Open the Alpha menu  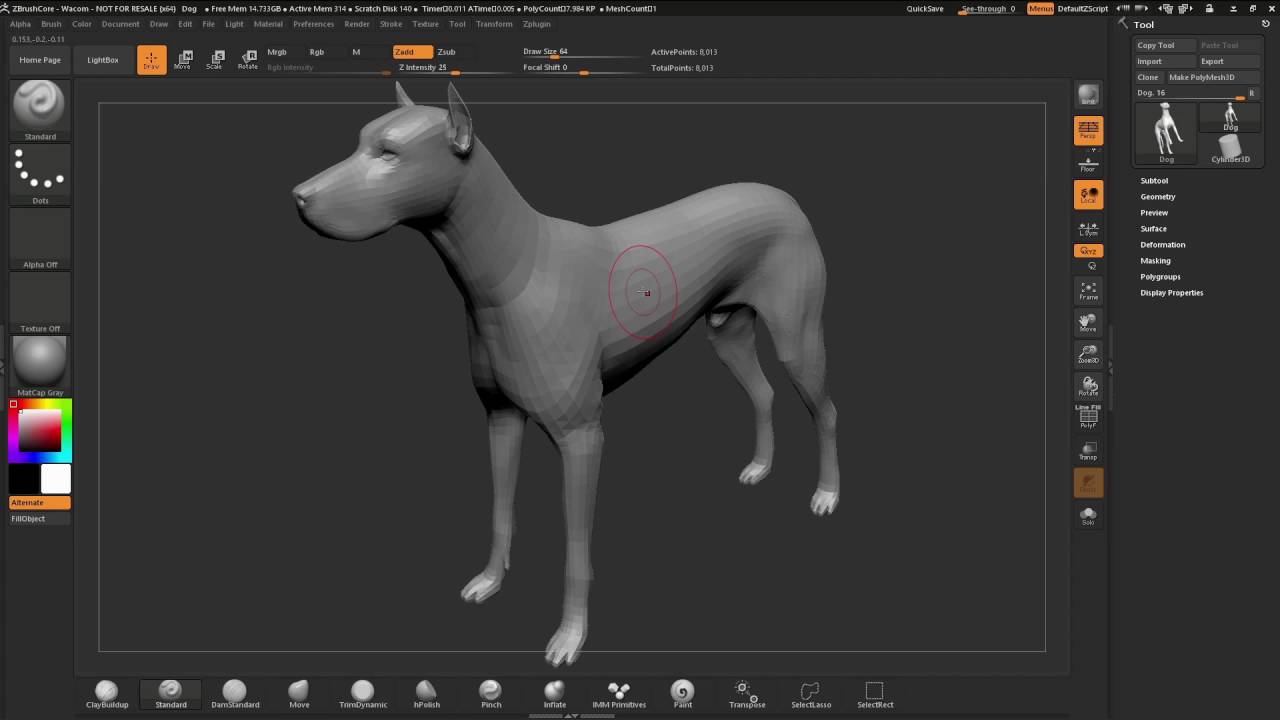pos(20,24)
